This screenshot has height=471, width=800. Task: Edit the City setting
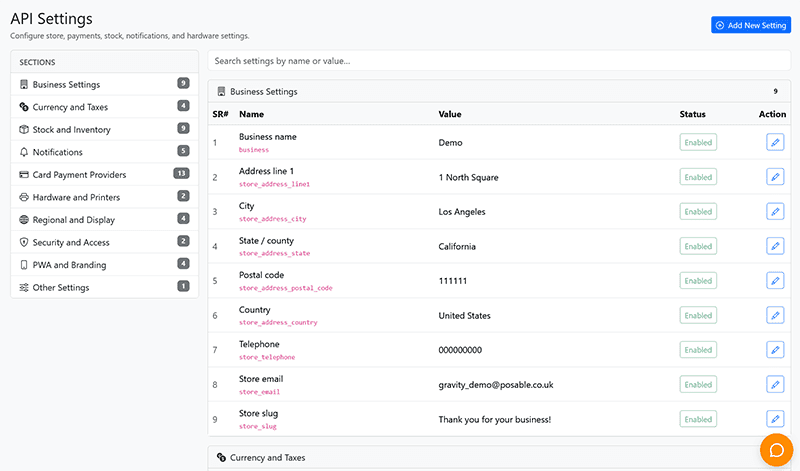775,211
